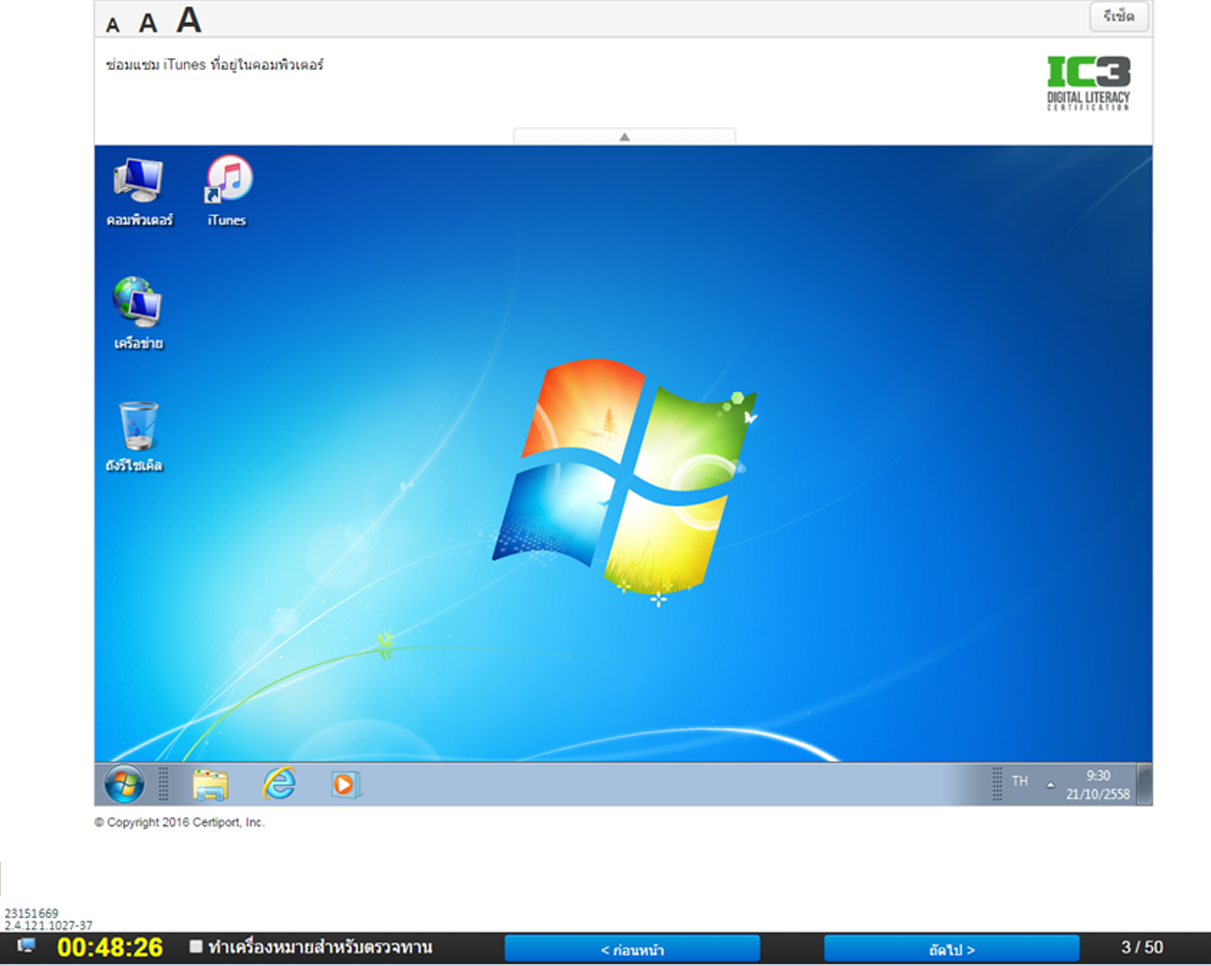Launch Internet Explorer from the taskbar
This screenshot has height=966, width=1211.
tap(278, 785)
